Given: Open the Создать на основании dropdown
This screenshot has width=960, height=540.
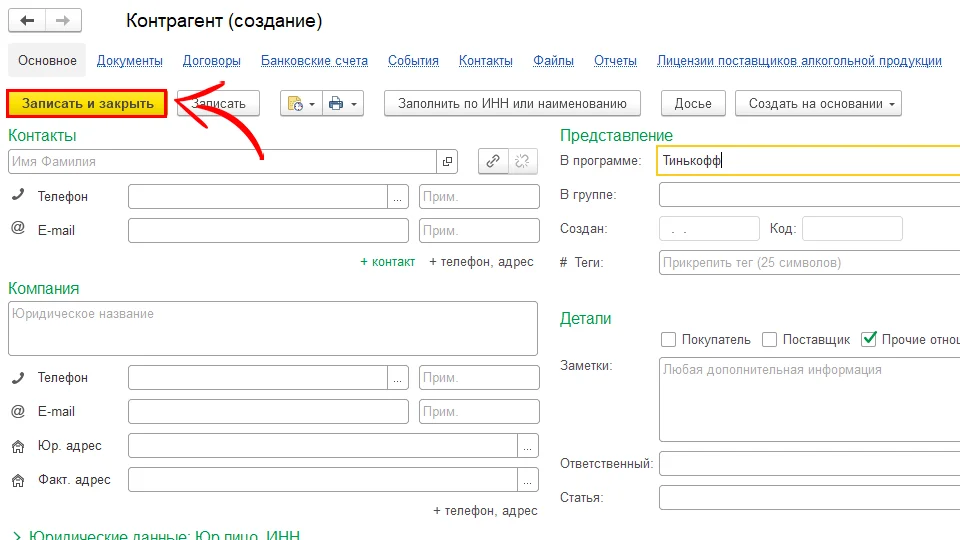Looking at the screenshot, I should click(818, 104).
